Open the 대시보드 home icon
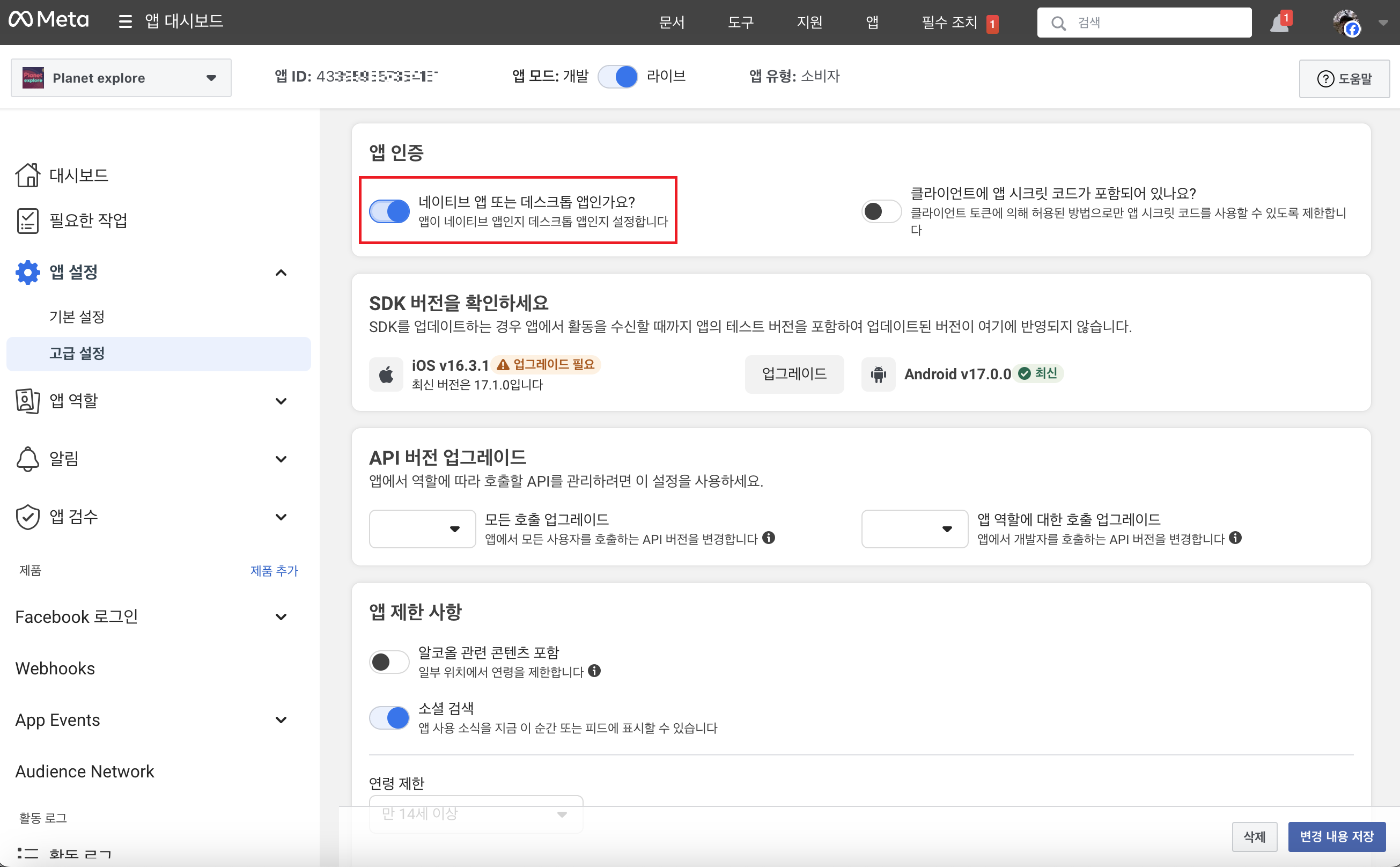This screenshot has height=867, width=1400. pyautogui.click(x=27, y=175)
